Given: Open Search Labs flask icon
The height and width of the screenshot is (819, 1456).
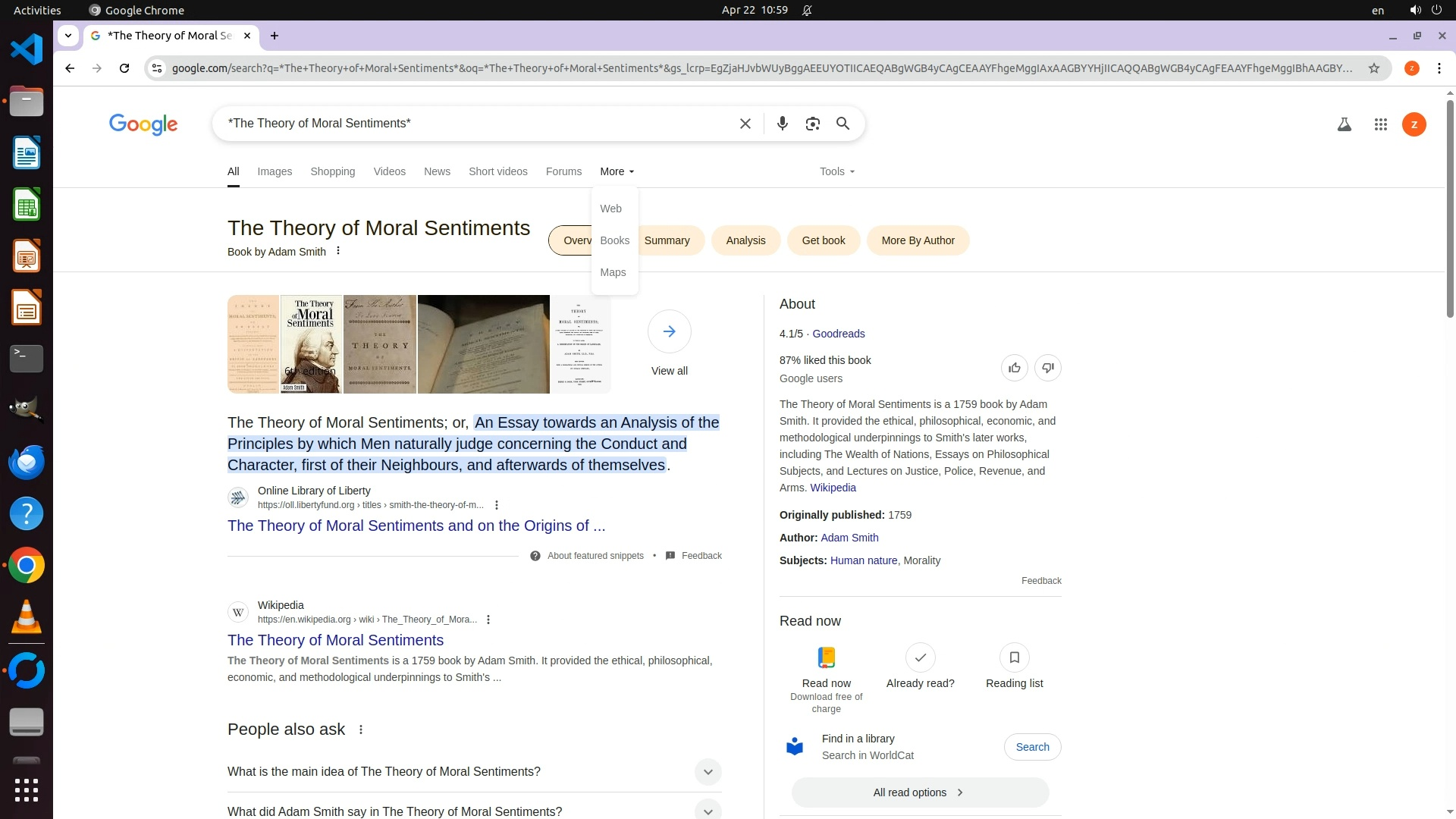Looking at the screenshot, I should pos(1344,124).
